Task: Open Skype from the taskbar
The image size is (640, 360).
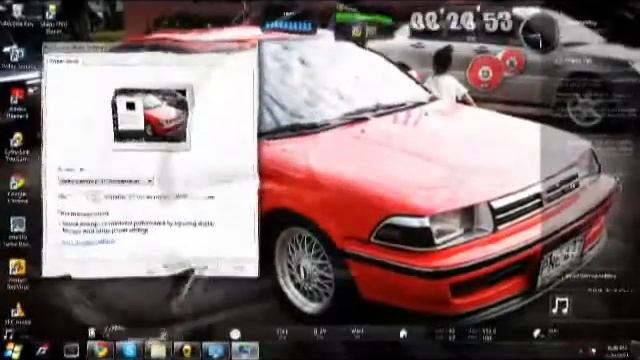Action: (x=129, y=351)
